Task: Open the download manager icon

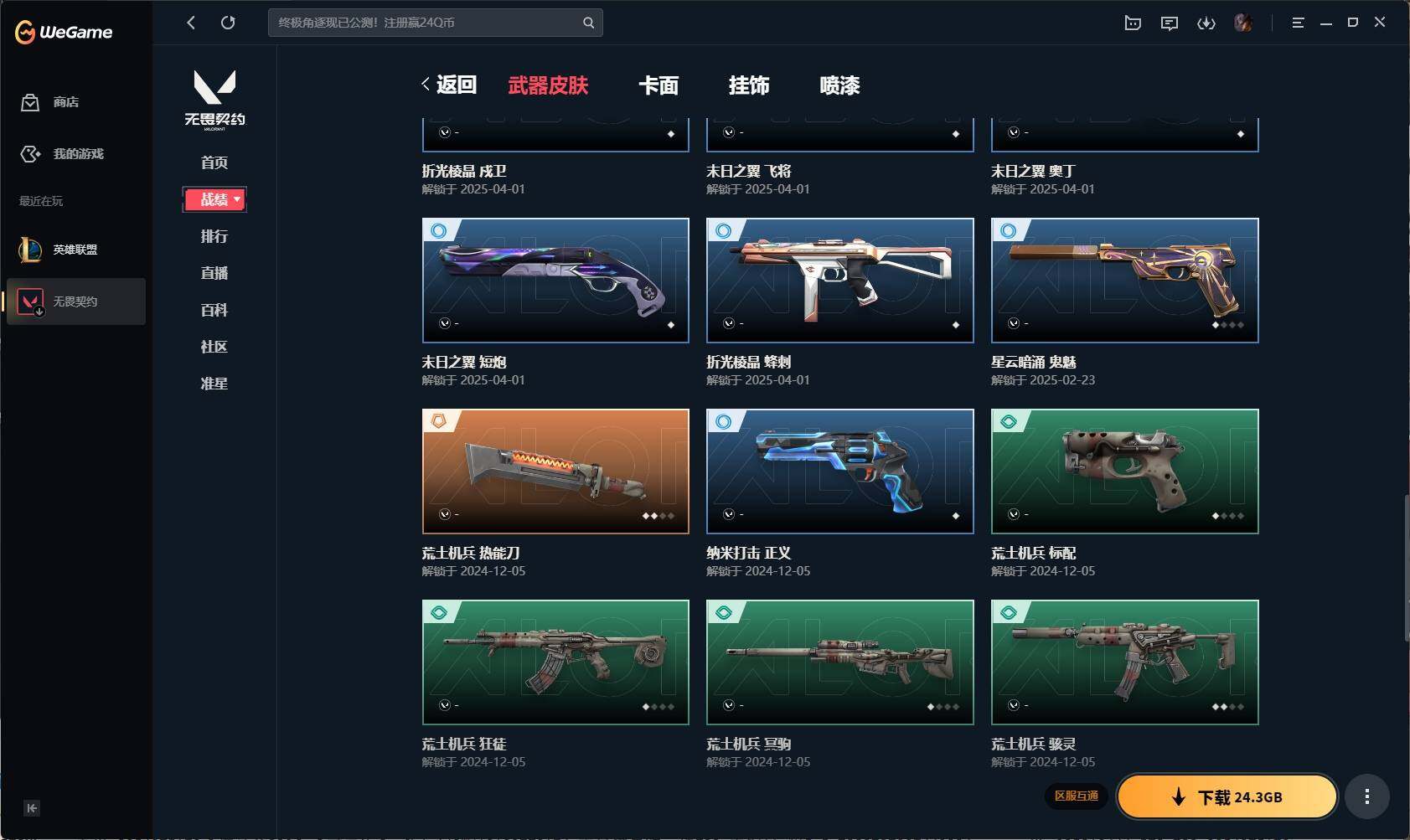Action: [x=1206, y=23]
